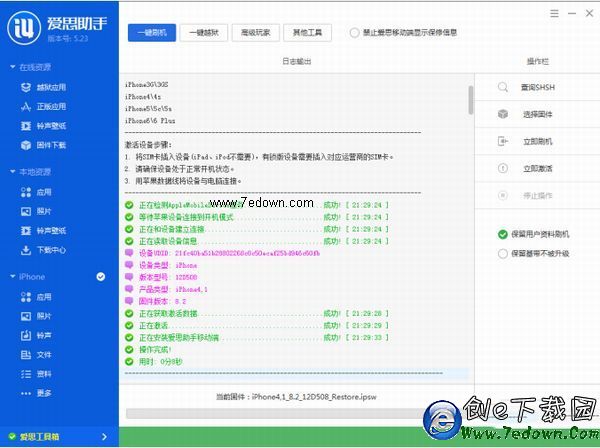Click the 立即刷机 button label
The width and height of the screenshot is (600, 448).
tap(538, 141)
